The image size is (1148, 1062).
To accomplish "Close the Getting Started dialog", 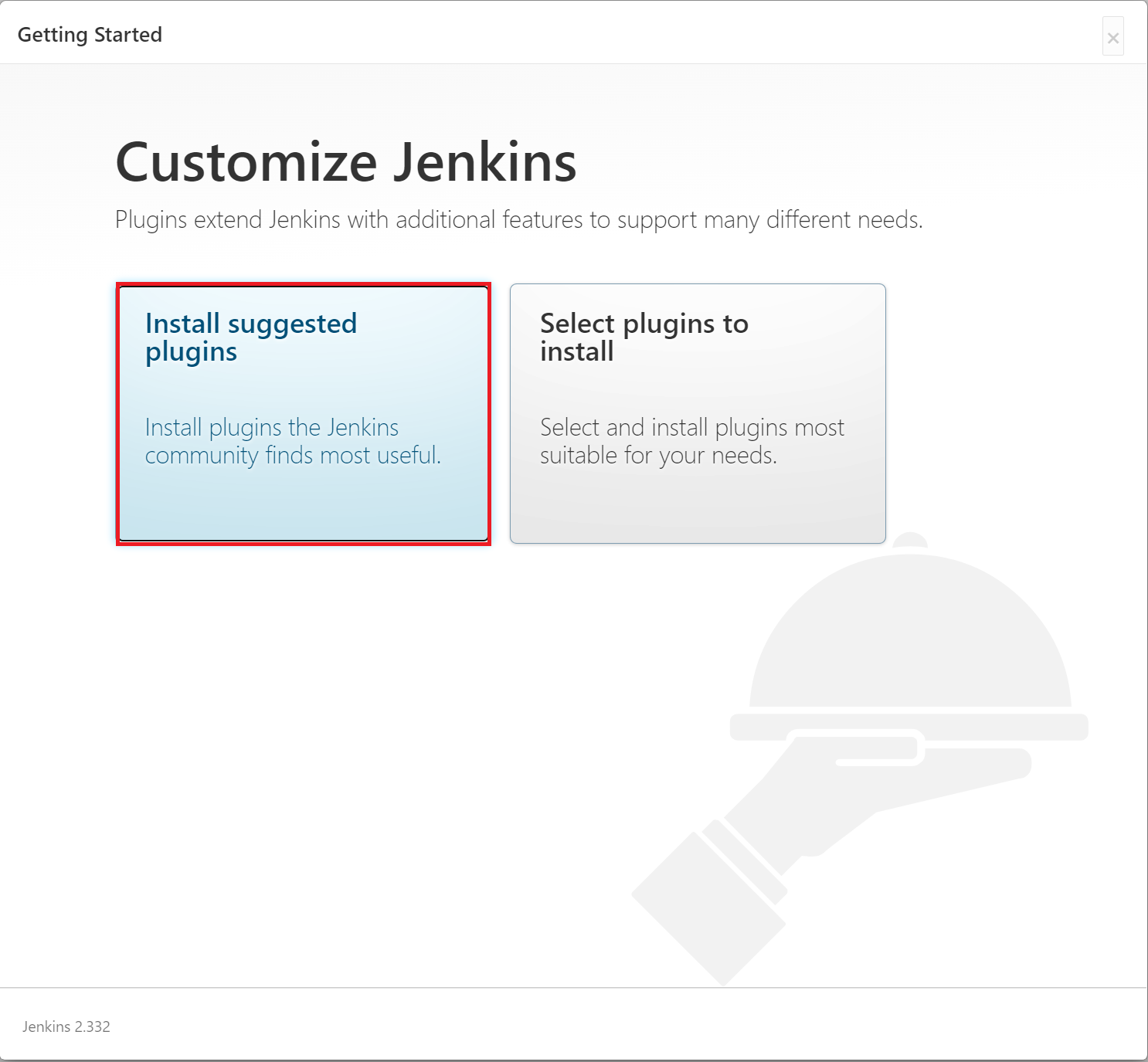I will [1113, 37].
